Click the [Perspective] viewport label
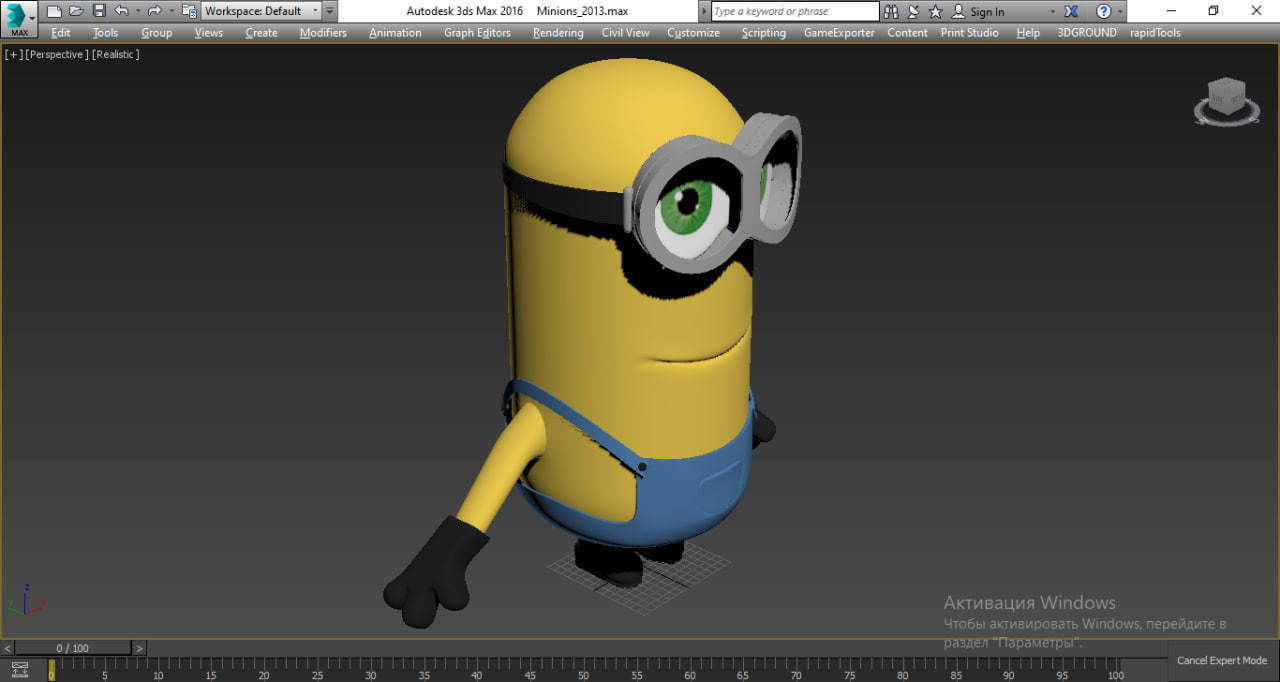The width and height of the screenshot is (1280, 682). [57, 54]
